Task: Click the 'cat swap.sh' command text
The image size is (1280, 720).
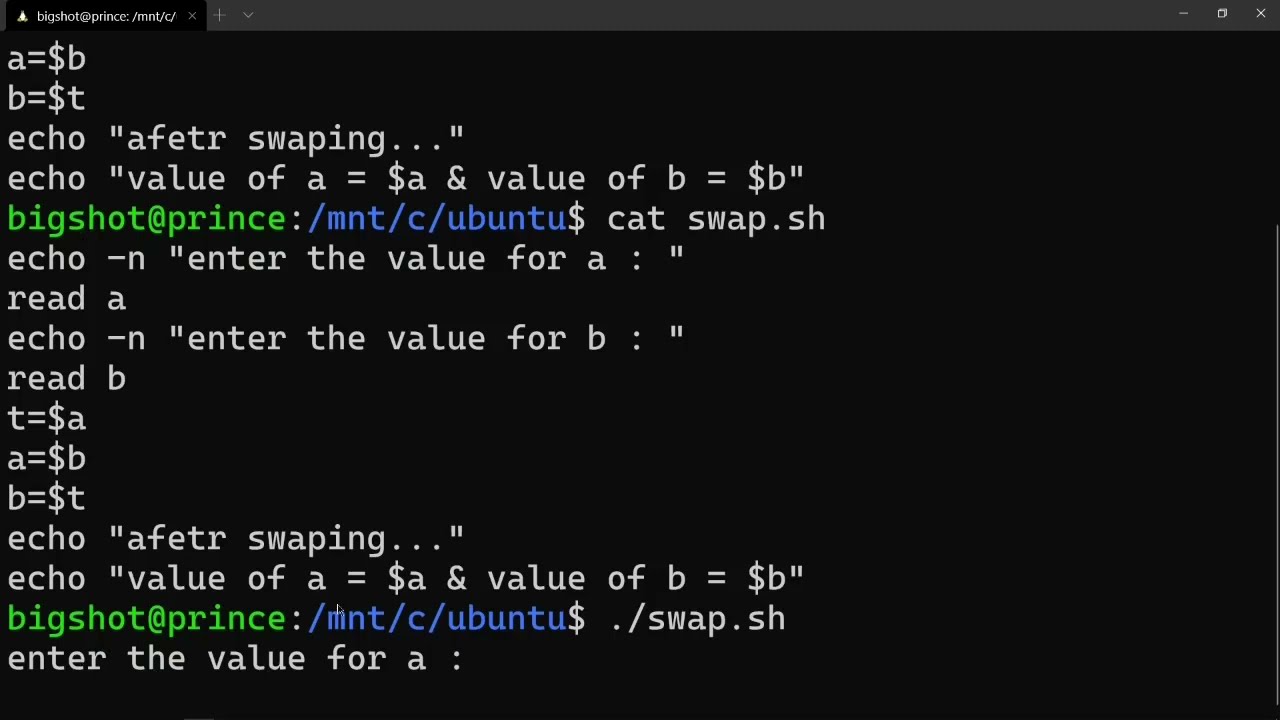Action: coord(716,219)
